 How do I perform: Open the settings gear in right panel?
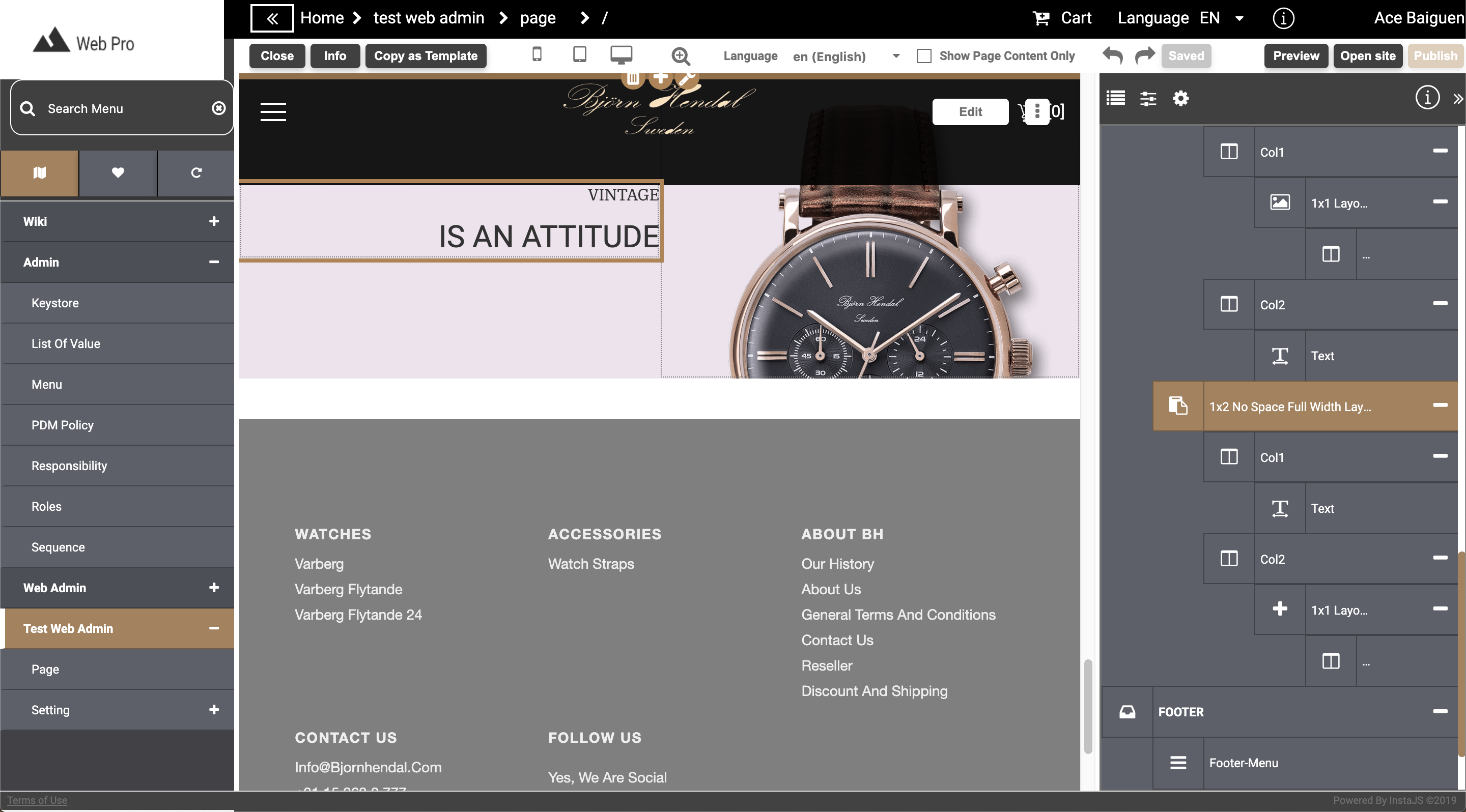1180,98
